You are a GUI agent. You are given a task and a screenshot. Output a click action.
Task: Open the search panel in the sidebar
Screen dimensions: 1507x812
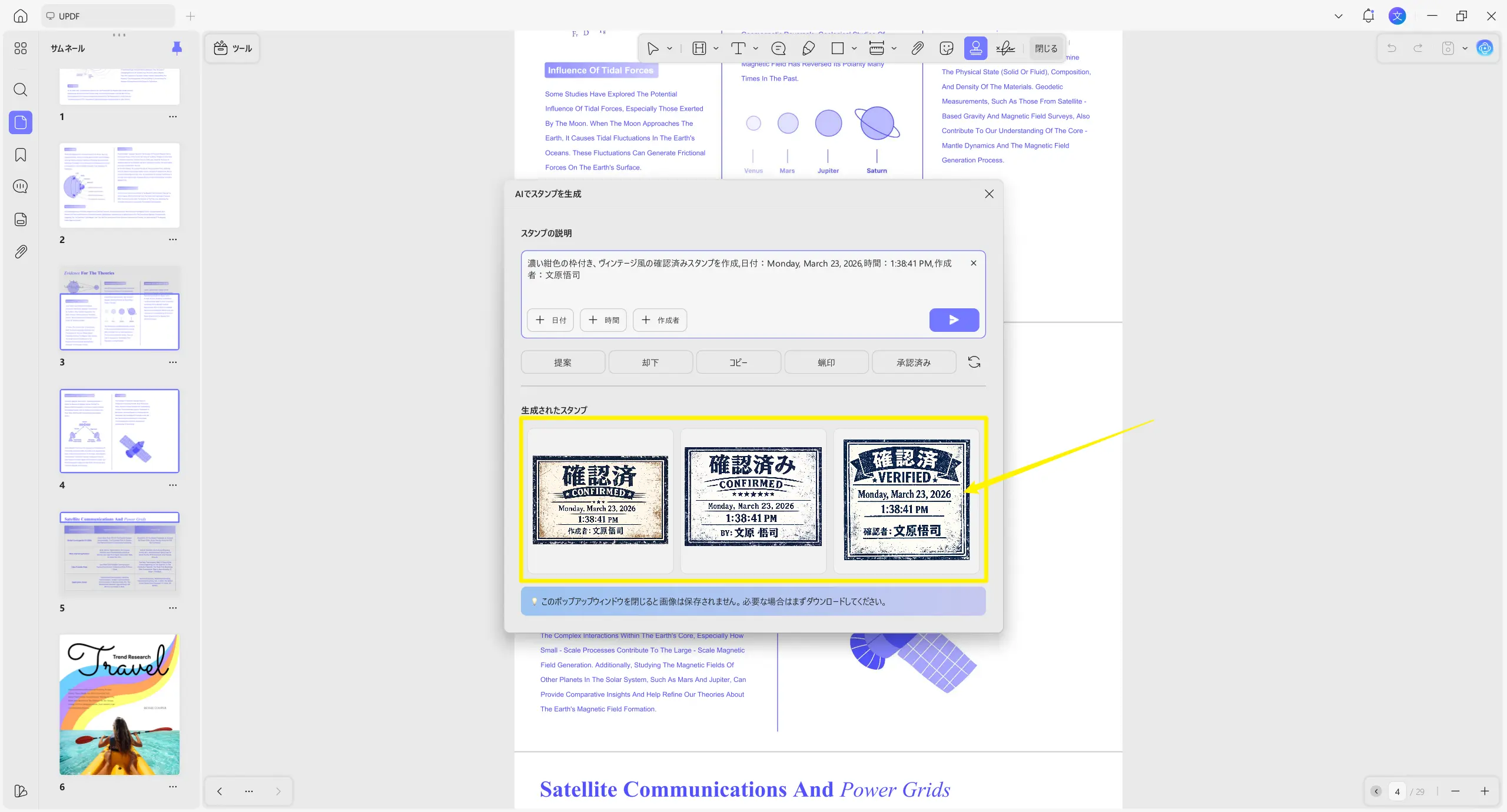coord(21,90)
